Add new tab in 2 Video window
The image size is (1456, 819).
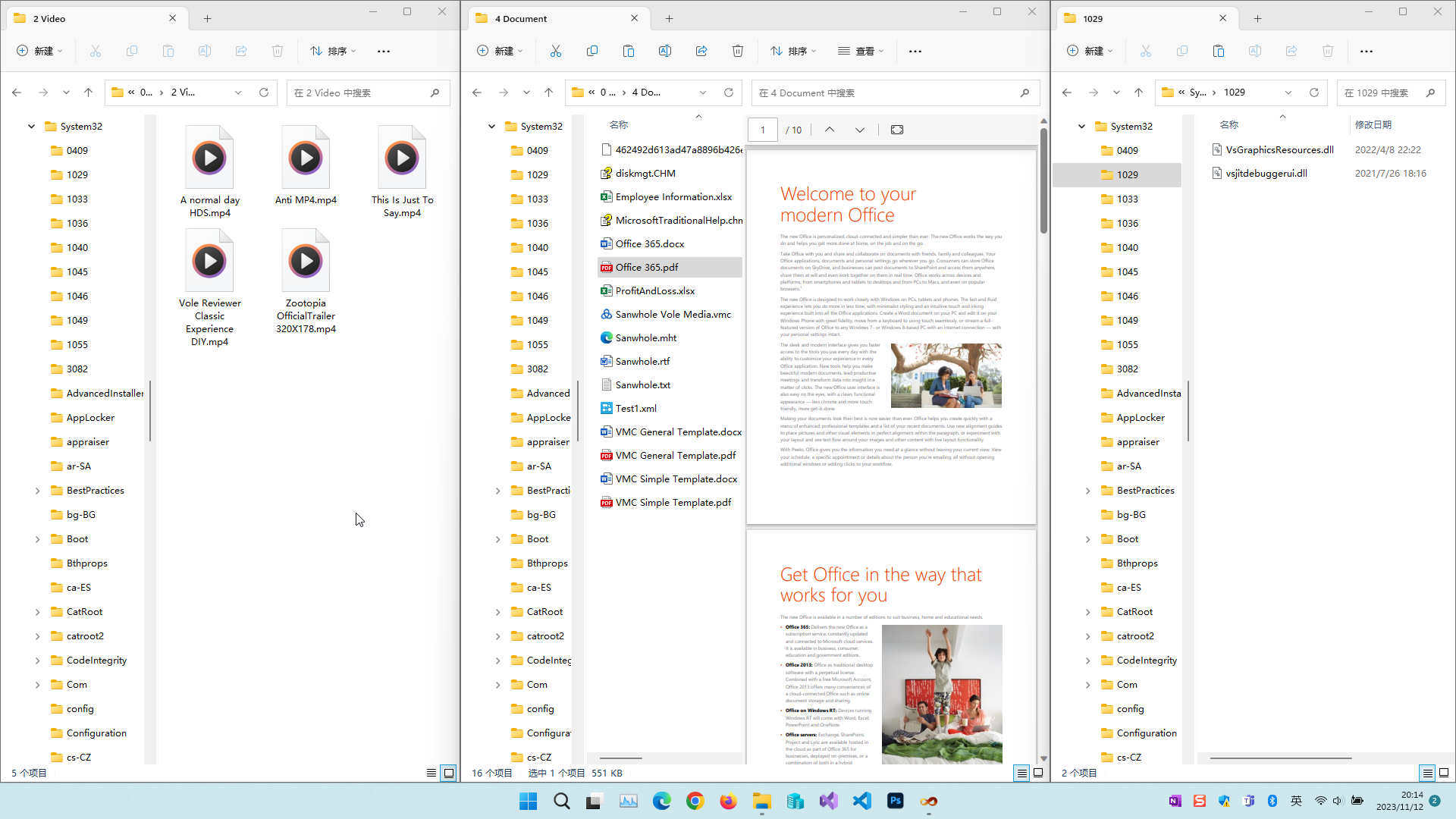point(207,18)
